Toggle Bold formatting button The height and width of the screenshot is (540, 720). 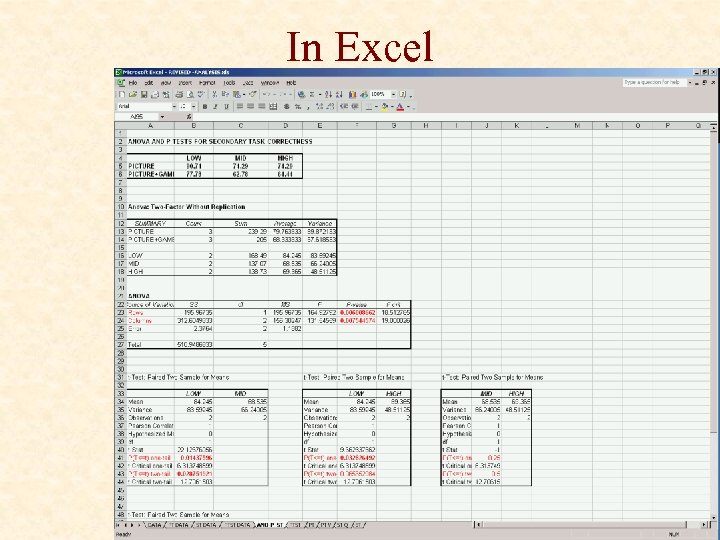tap(205, 107)
